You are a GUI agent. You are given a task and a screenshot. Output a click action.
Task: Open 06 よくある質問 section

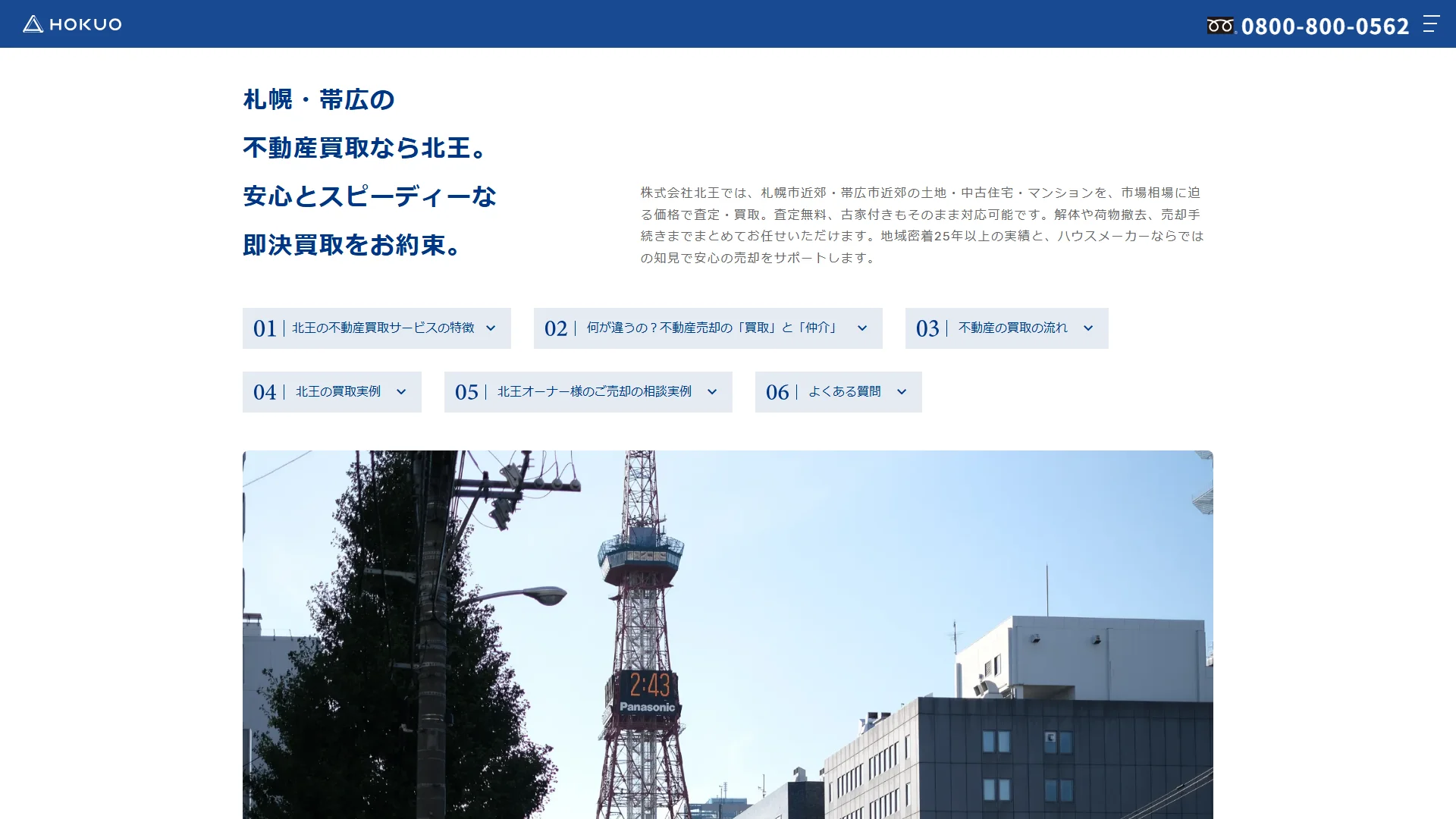[839, 392]
